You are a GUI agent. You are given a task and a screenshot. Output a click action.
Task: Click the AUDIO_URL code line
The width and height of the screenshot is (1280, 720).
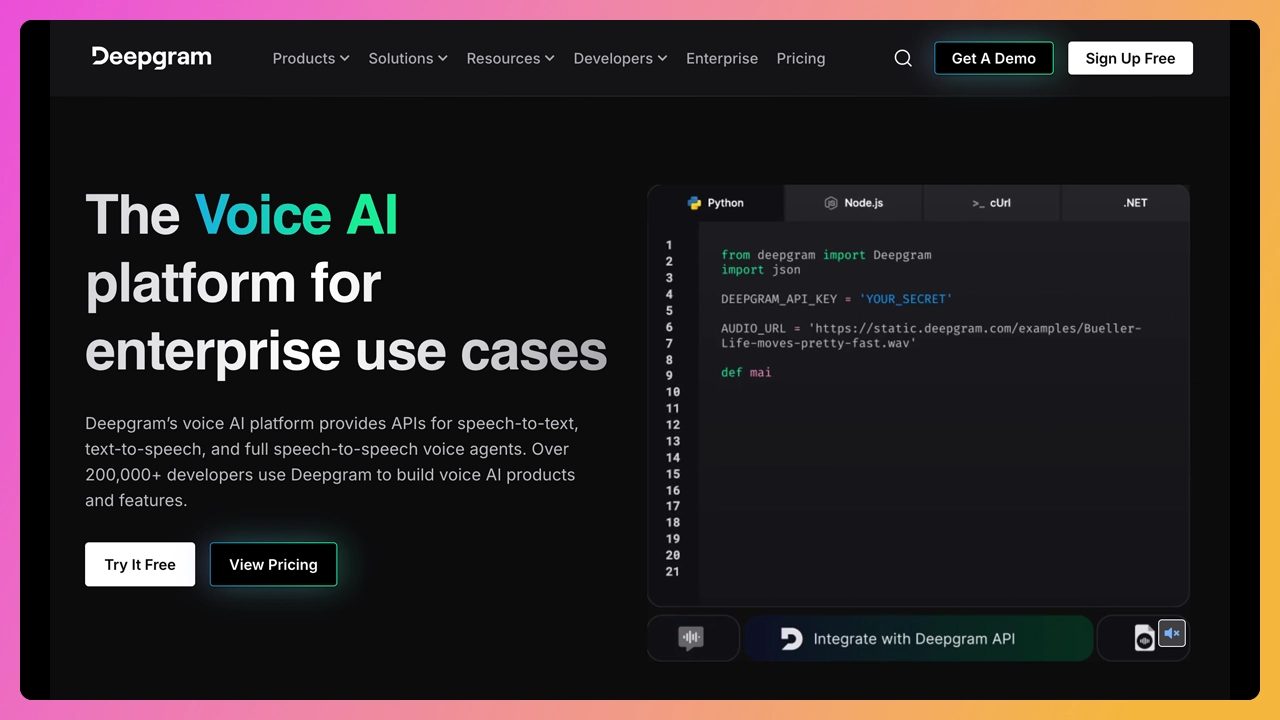[931, 335]
